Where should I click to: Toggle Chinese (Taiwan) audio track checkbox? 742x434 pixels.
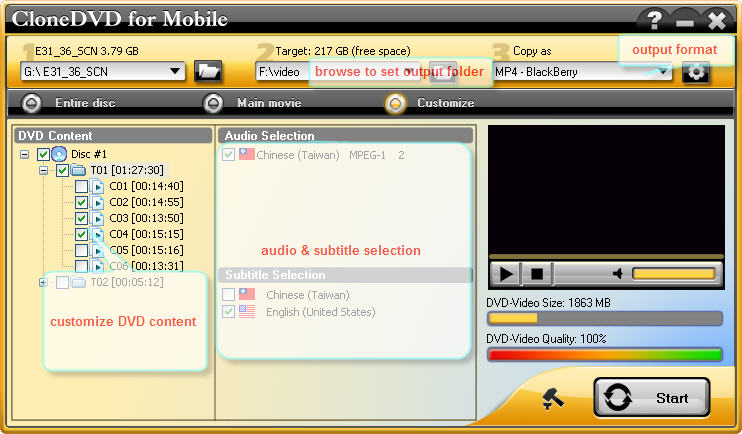(x=229, y=154)
